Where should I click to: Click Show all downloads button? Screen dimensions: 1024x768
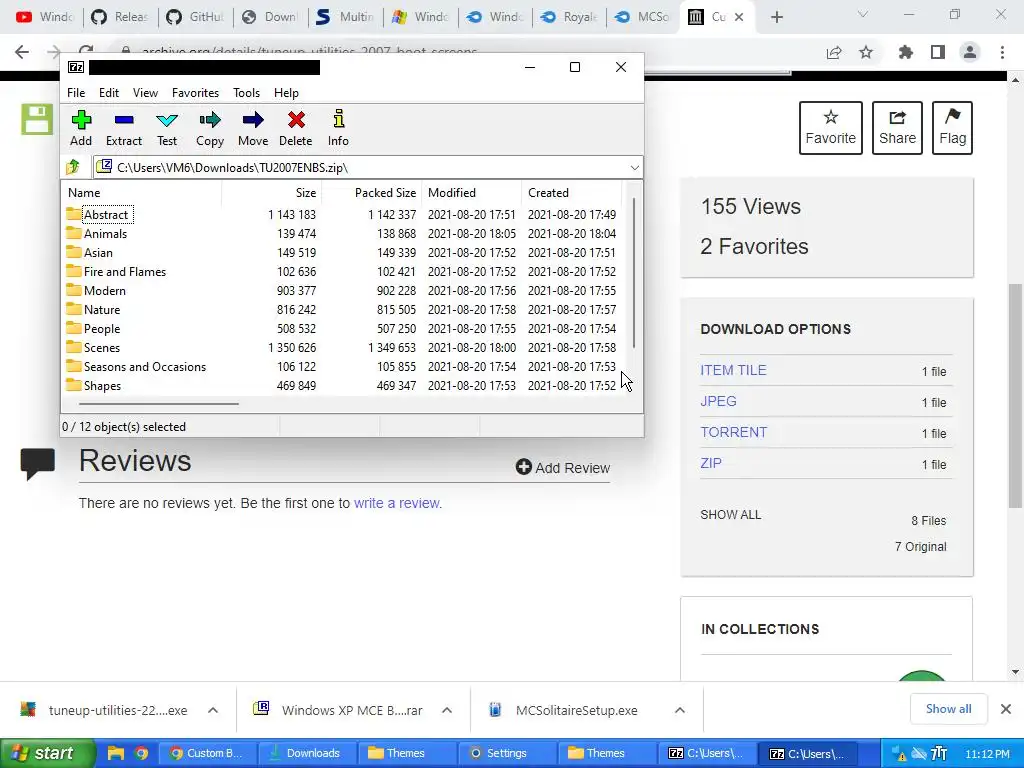click(948, 709)
